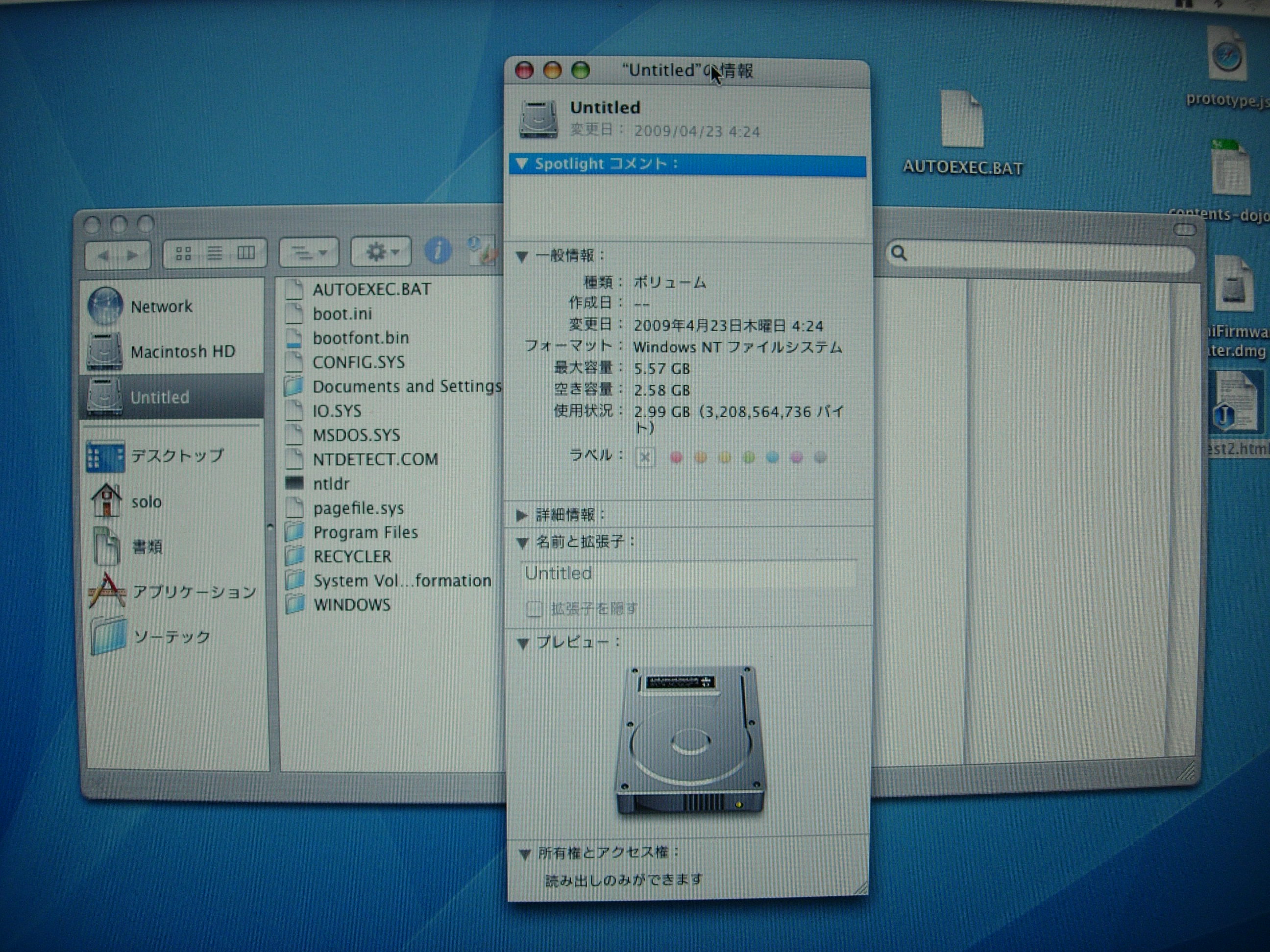Choose the gray label color
The width and height of the screenshot is (1270, 952).
(x=820, y=457)
